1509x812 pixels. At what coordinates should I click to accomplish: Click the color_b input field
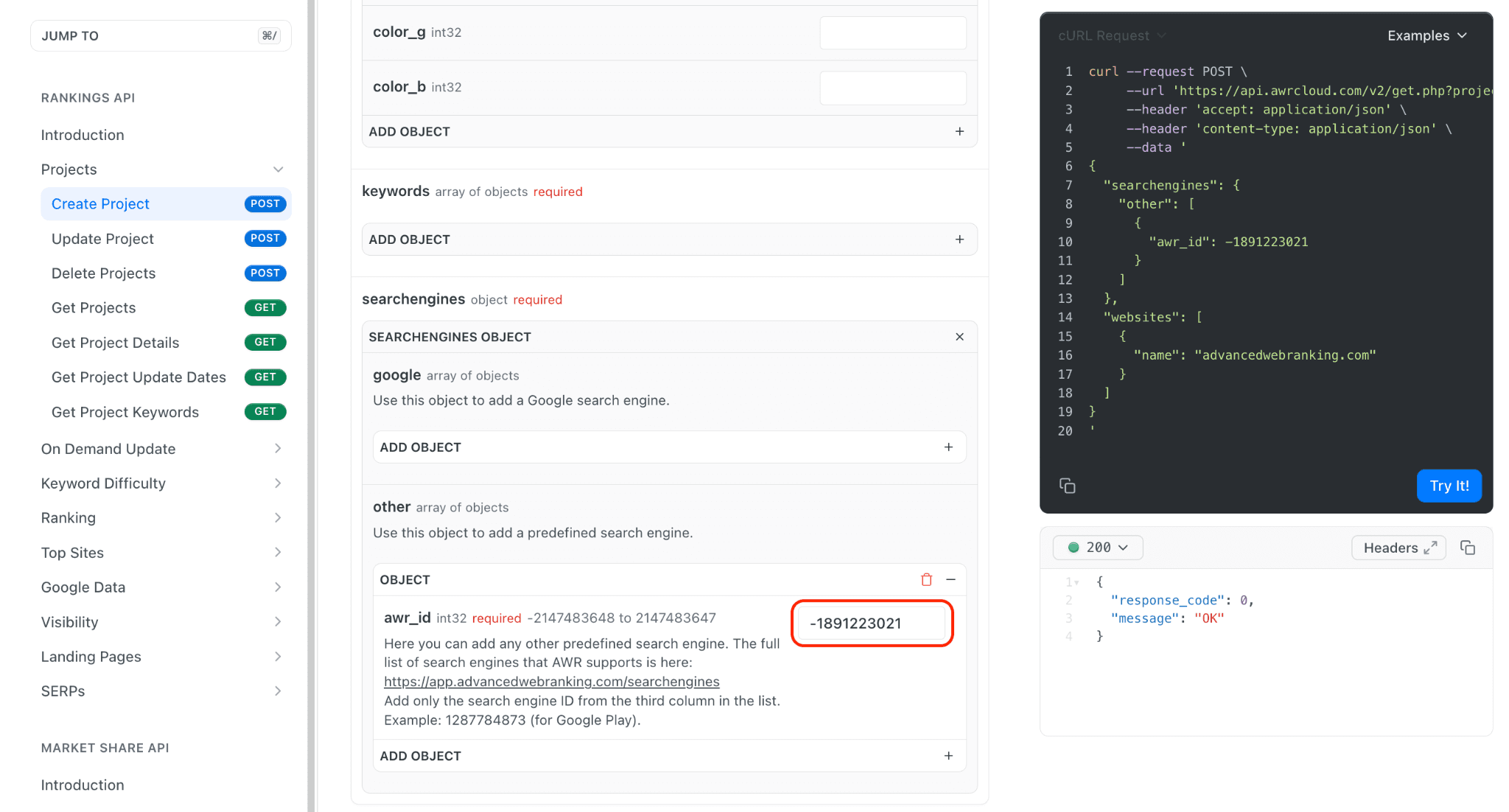(893, 88)
